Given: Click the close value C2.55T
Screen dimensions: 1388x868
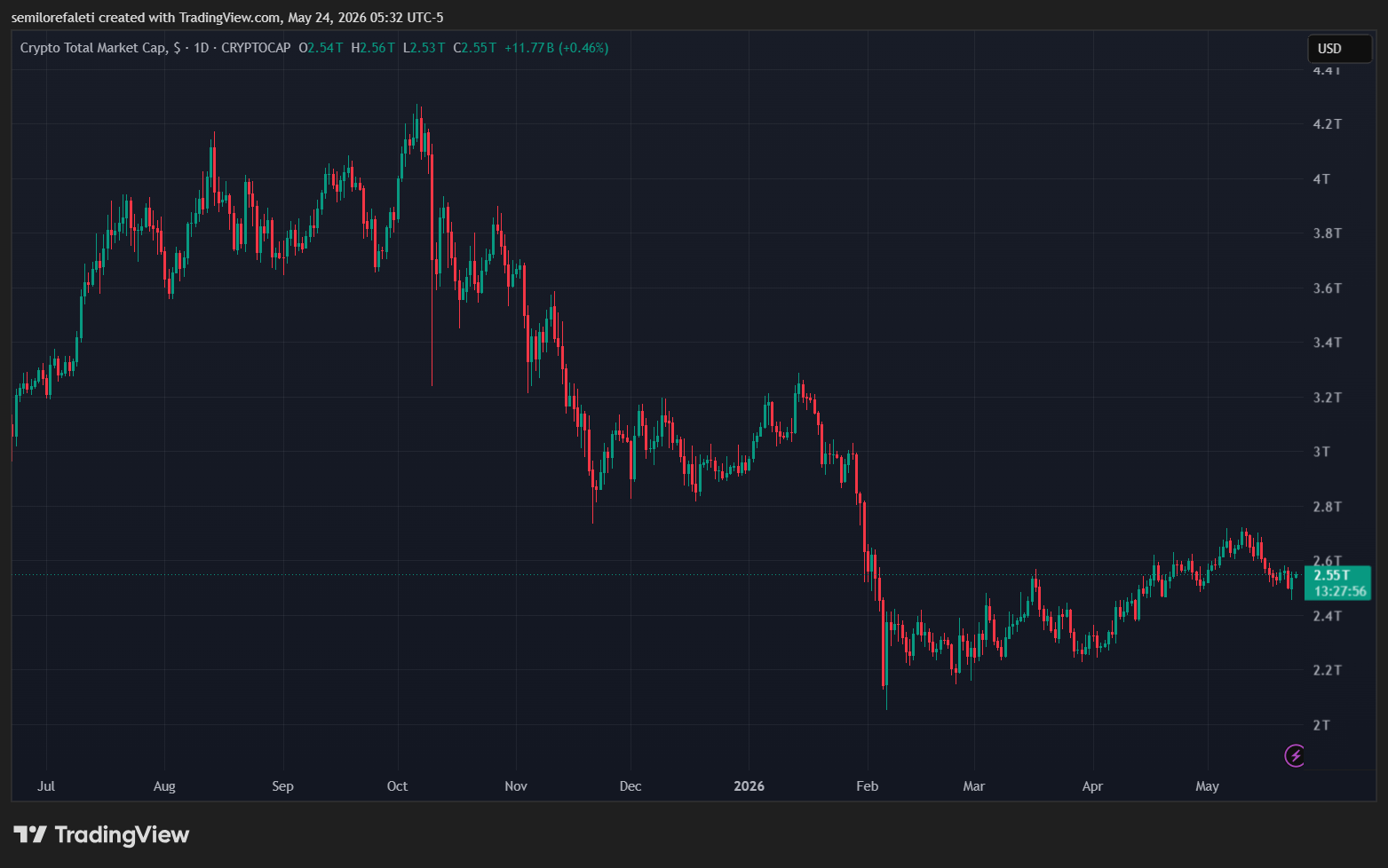Looking at the screenshot, I should coord(475,48).
